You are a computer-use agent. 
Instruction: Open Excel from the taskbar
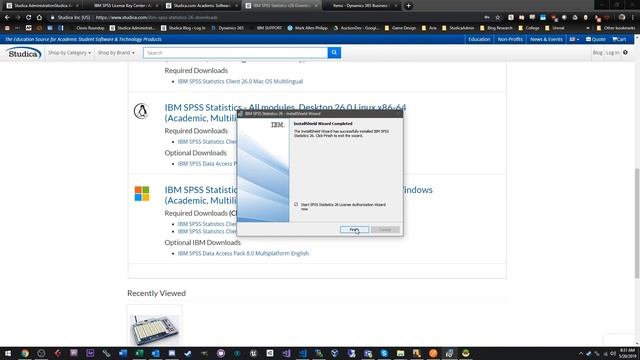click(x=139, y=353)
